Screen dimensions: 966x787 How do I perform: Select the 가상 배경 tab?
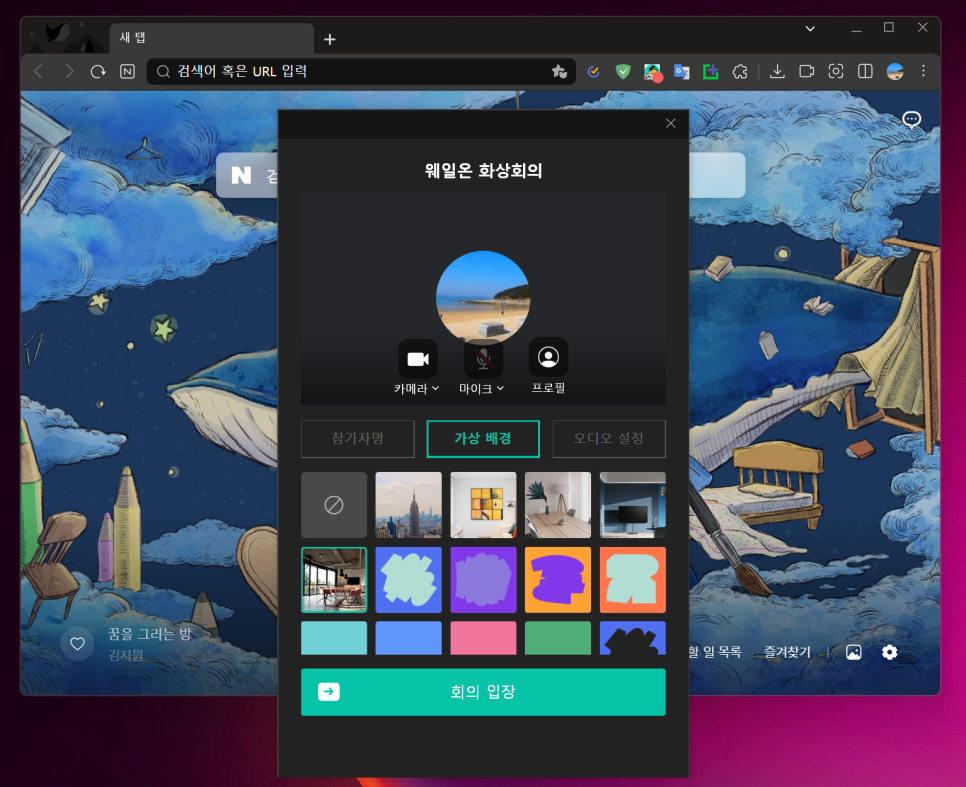(x=483, y=439)
